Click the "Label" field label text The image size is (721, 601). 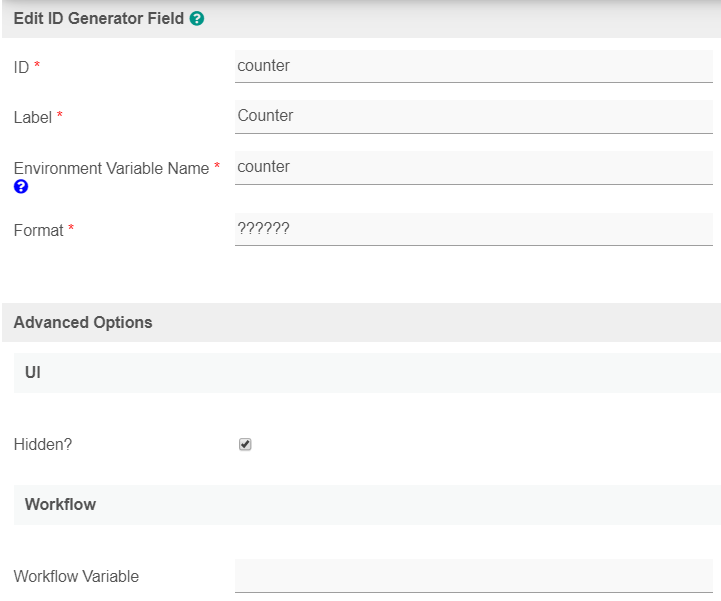[x=33, y=117]
